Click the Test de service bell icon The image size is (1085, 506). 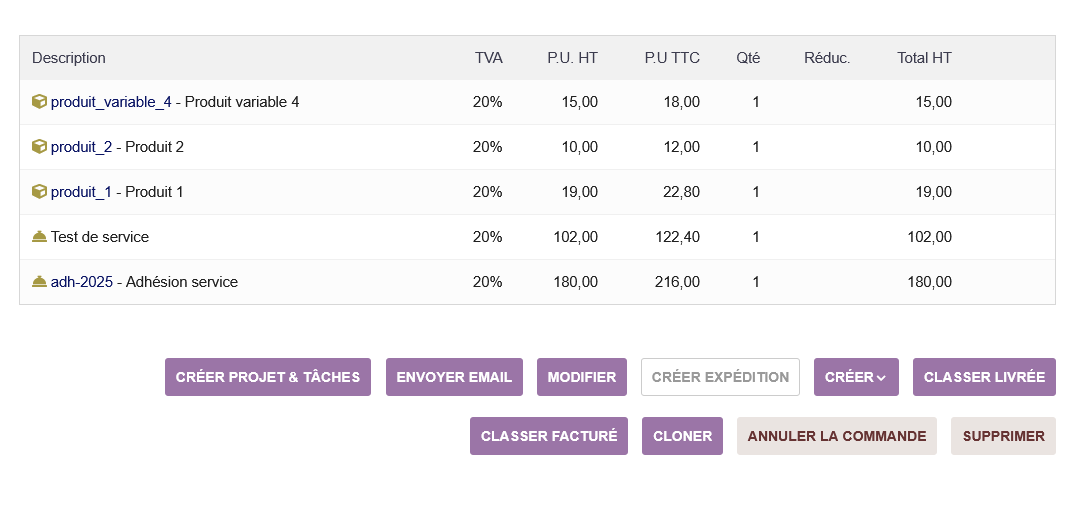39,237
